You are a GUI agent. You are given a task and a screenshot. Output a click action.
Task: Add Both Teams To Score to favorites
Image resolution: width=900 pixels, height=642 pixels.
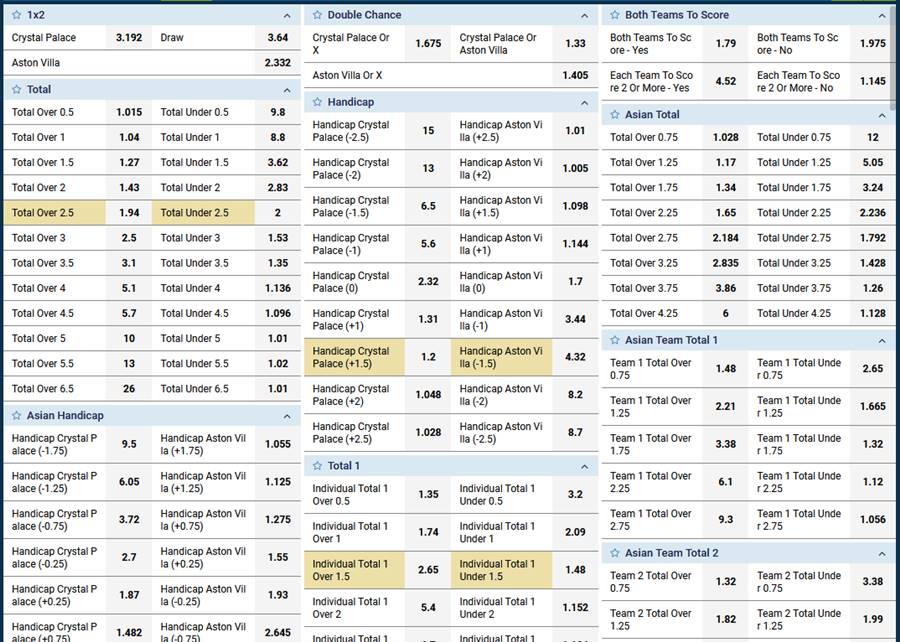point(614,15)
